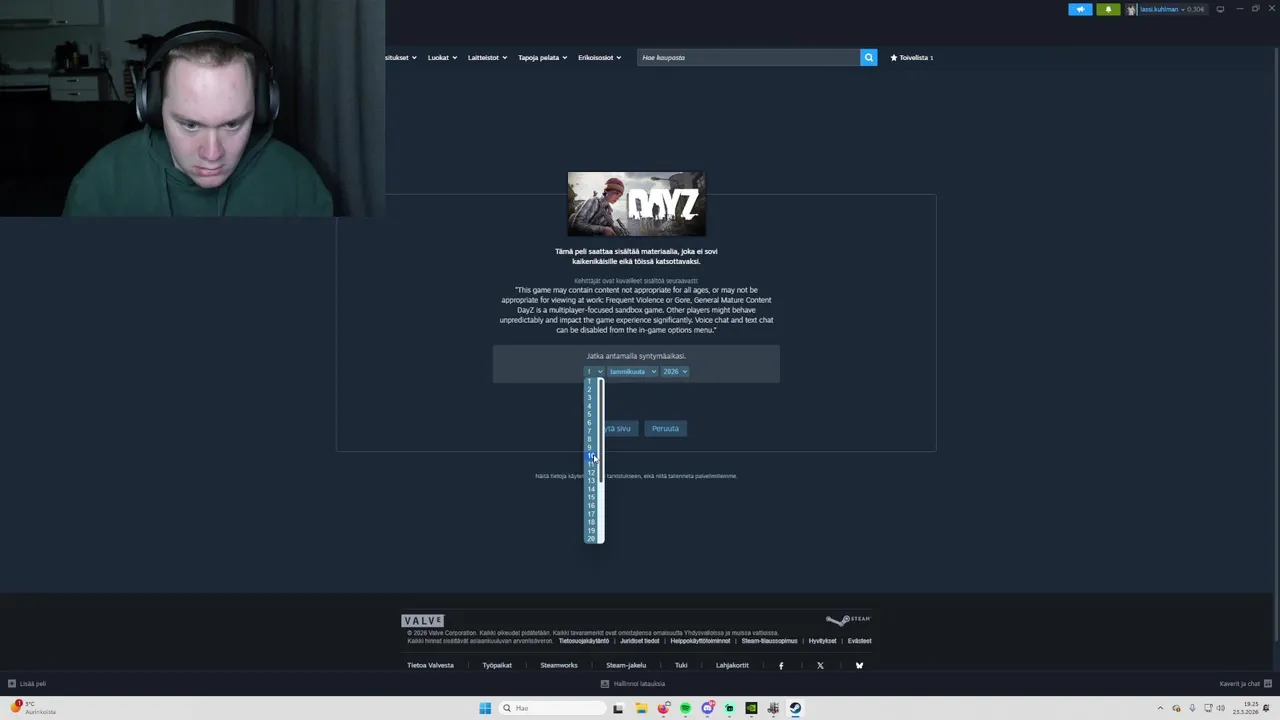This screenshot has width=1280, height=720.
Task: Click the Steam icon in taskbar
Action: pos(795,708)
